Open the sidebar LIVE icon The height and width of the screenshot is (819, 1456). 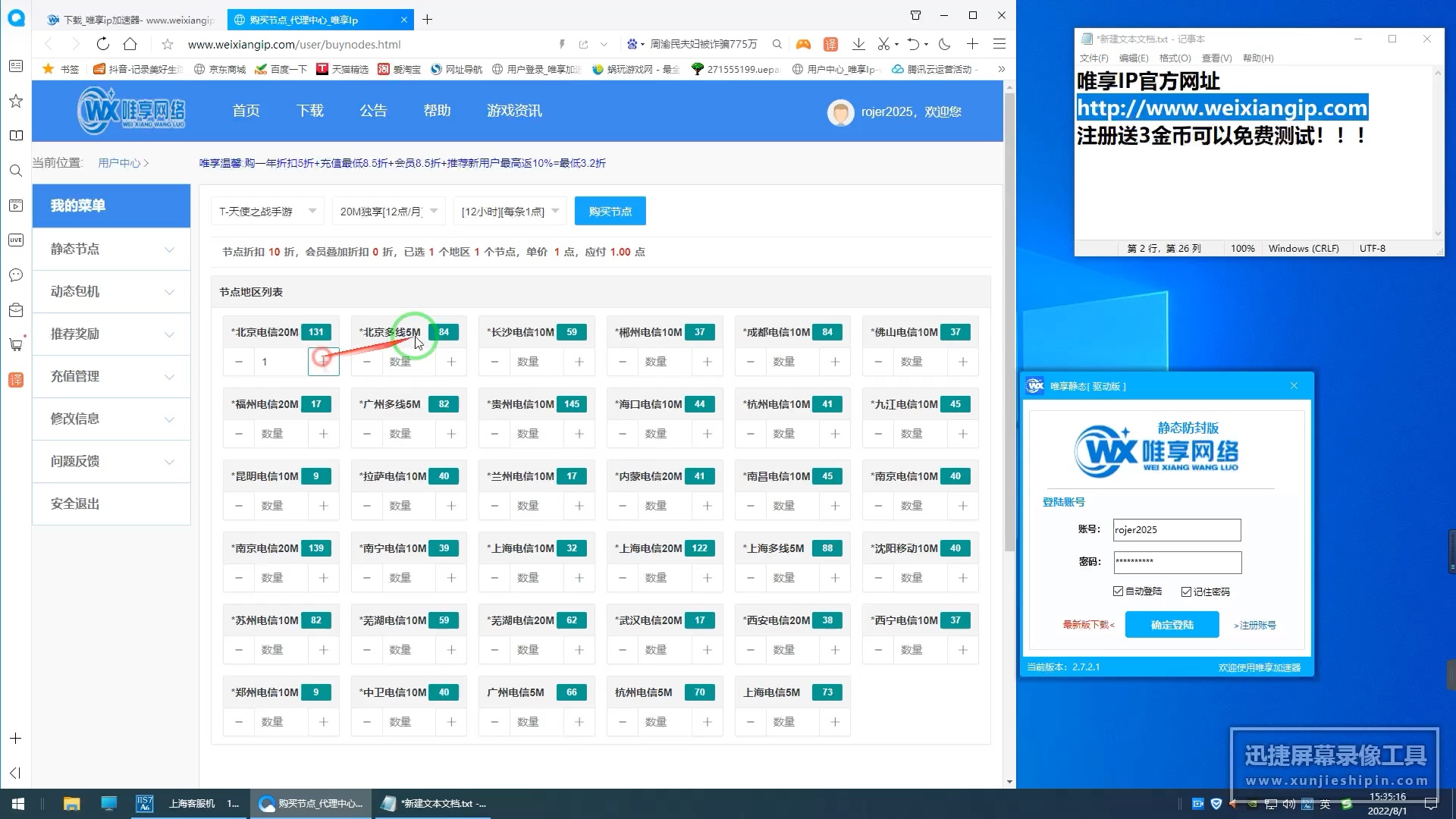click(x=16, y=240)
